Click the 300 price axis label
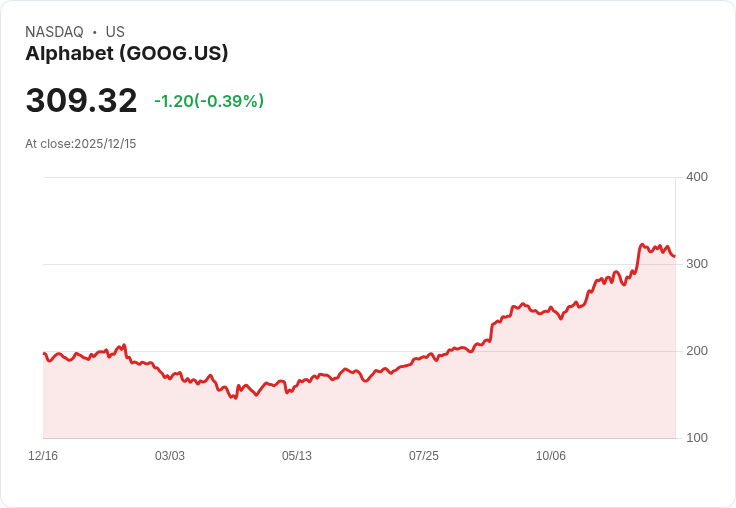The height and width of the screenshot is (508, 736). pyautogui.click(x=697, y=264)
